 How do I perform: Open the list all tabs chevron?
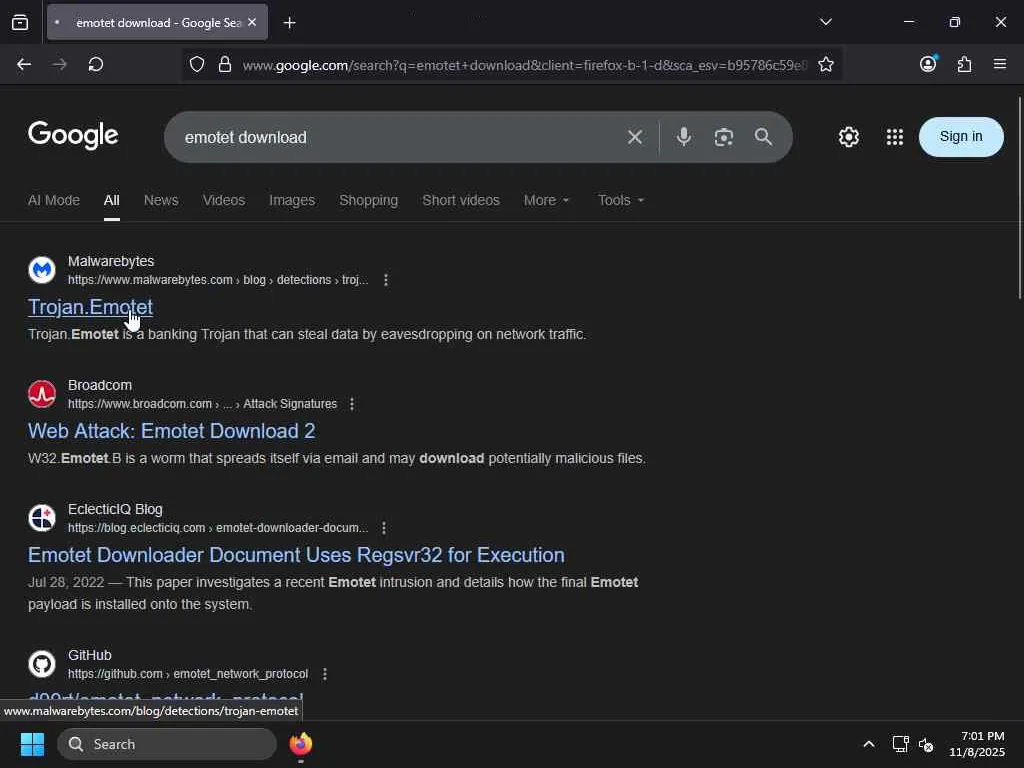click(x=825, y=22)
